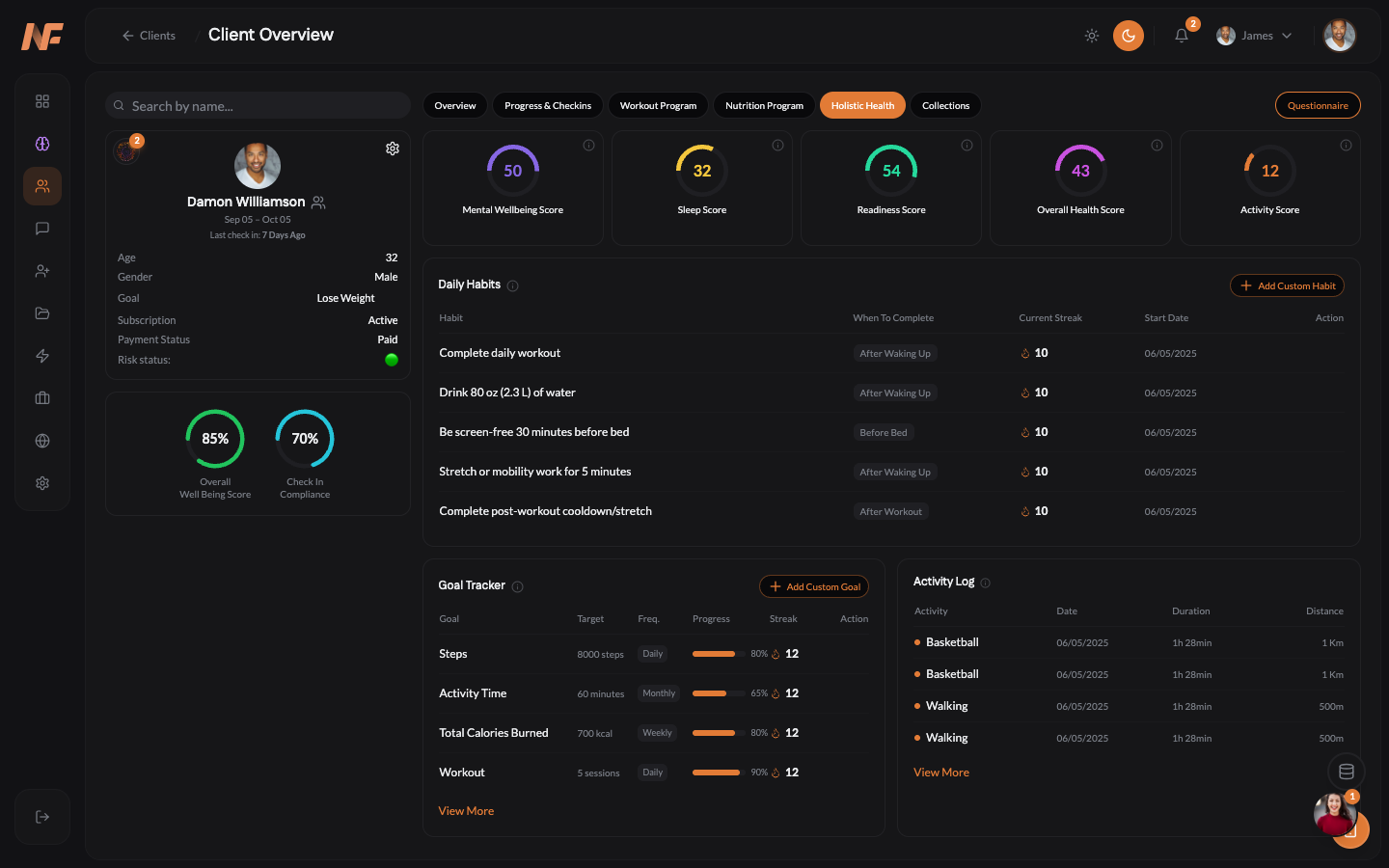Expand the James account menu
Viewport: 1389px width, 868px height.
pos(1254,35)
